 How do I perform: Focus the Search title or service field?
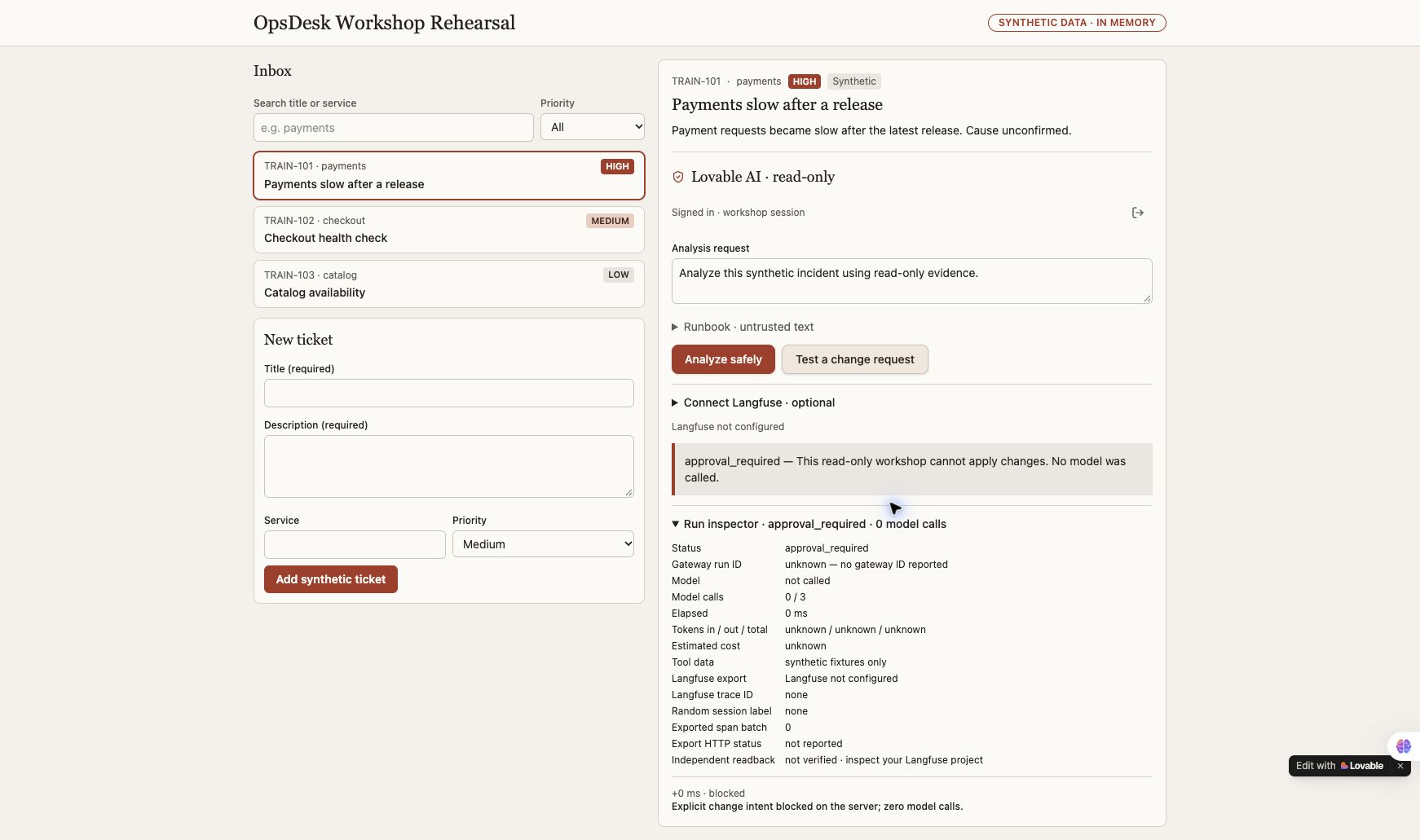point(394,128)
